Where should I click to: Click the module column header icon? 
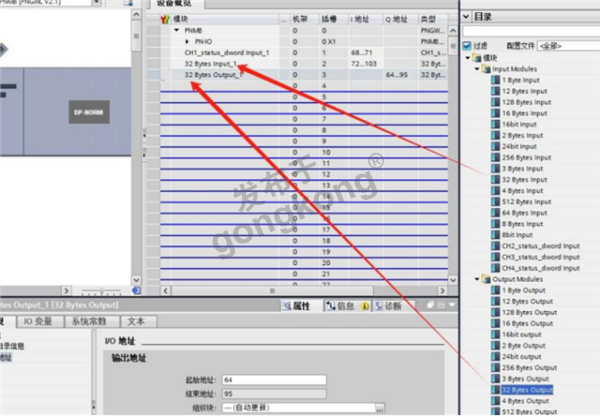[x=165, y=19]
